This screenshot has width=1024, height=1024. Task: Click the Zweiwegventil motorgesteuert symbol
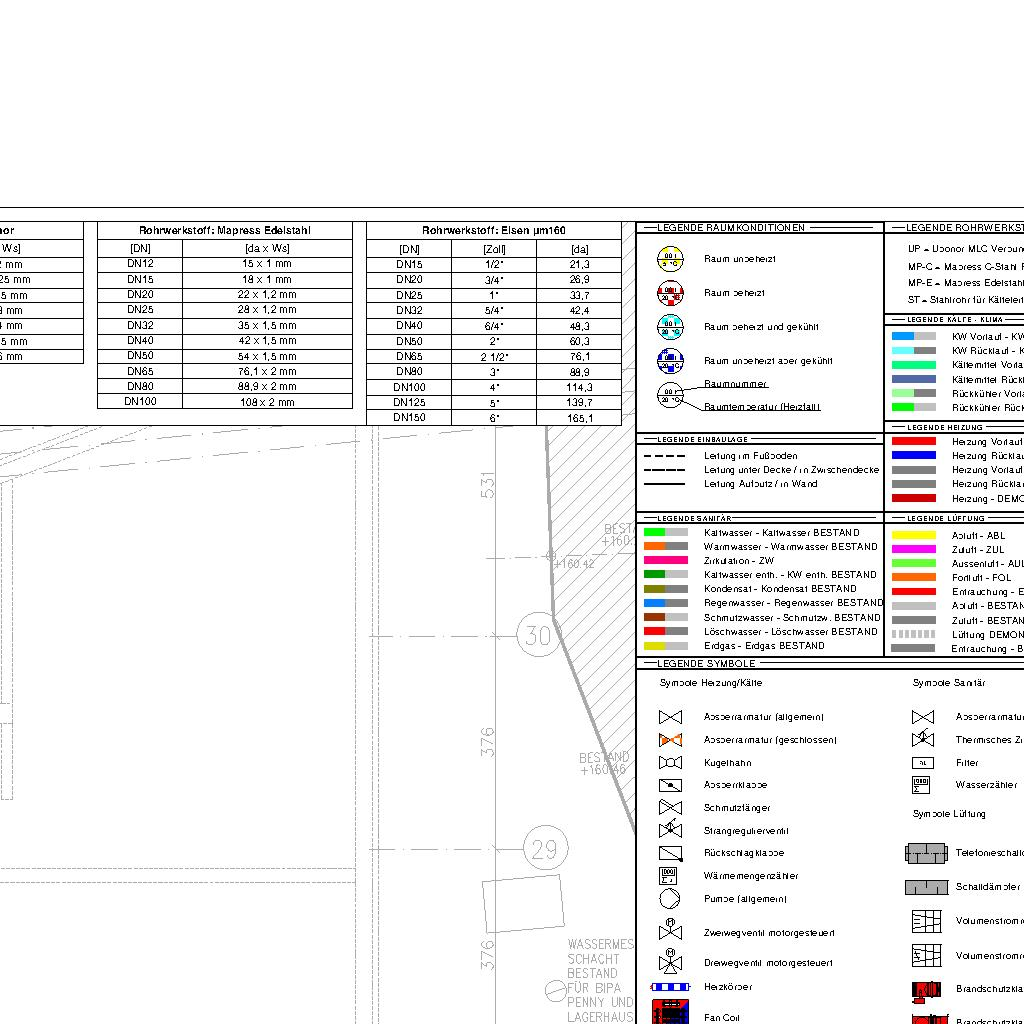tap(670, 930)
